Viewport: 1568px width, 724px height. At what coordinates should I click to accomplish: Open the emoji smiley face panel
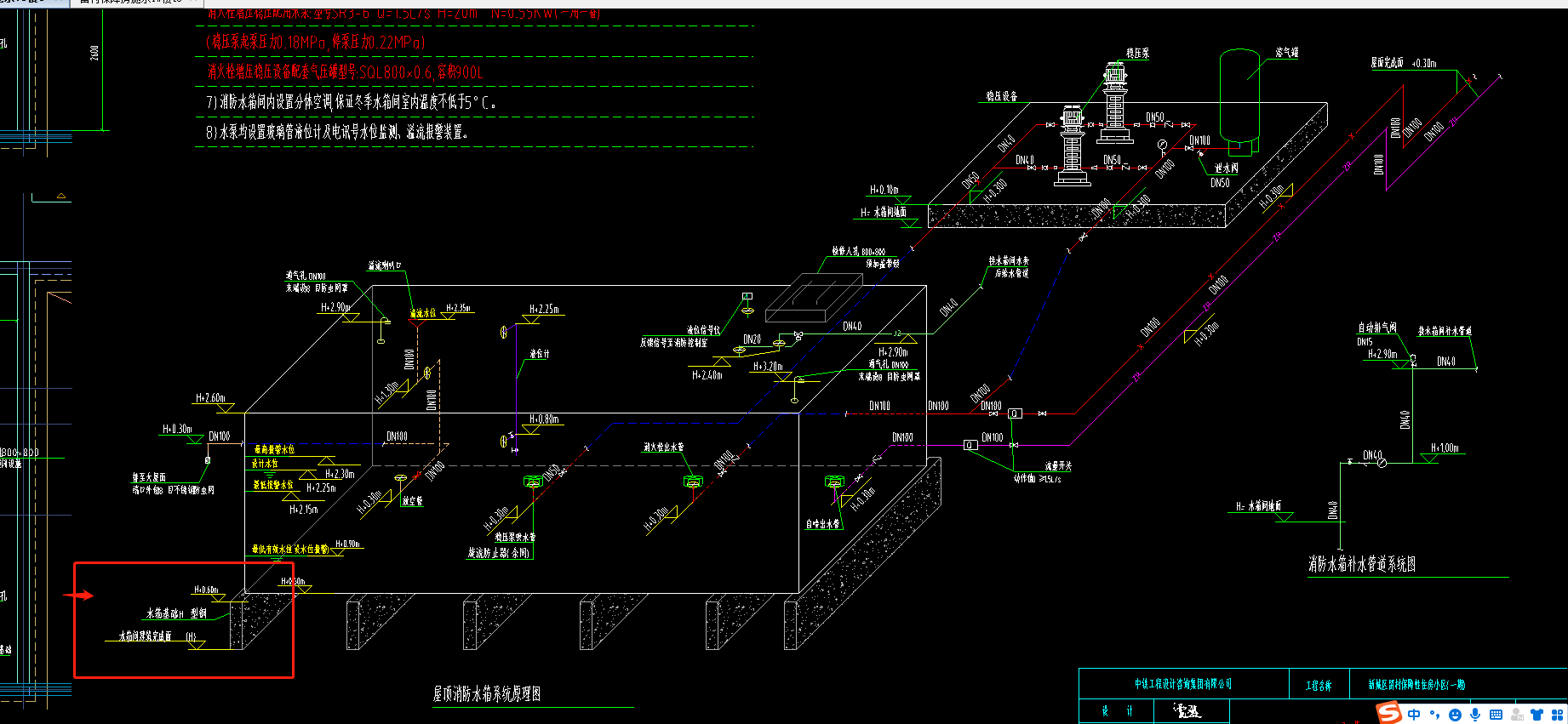tap(1455, 715)
